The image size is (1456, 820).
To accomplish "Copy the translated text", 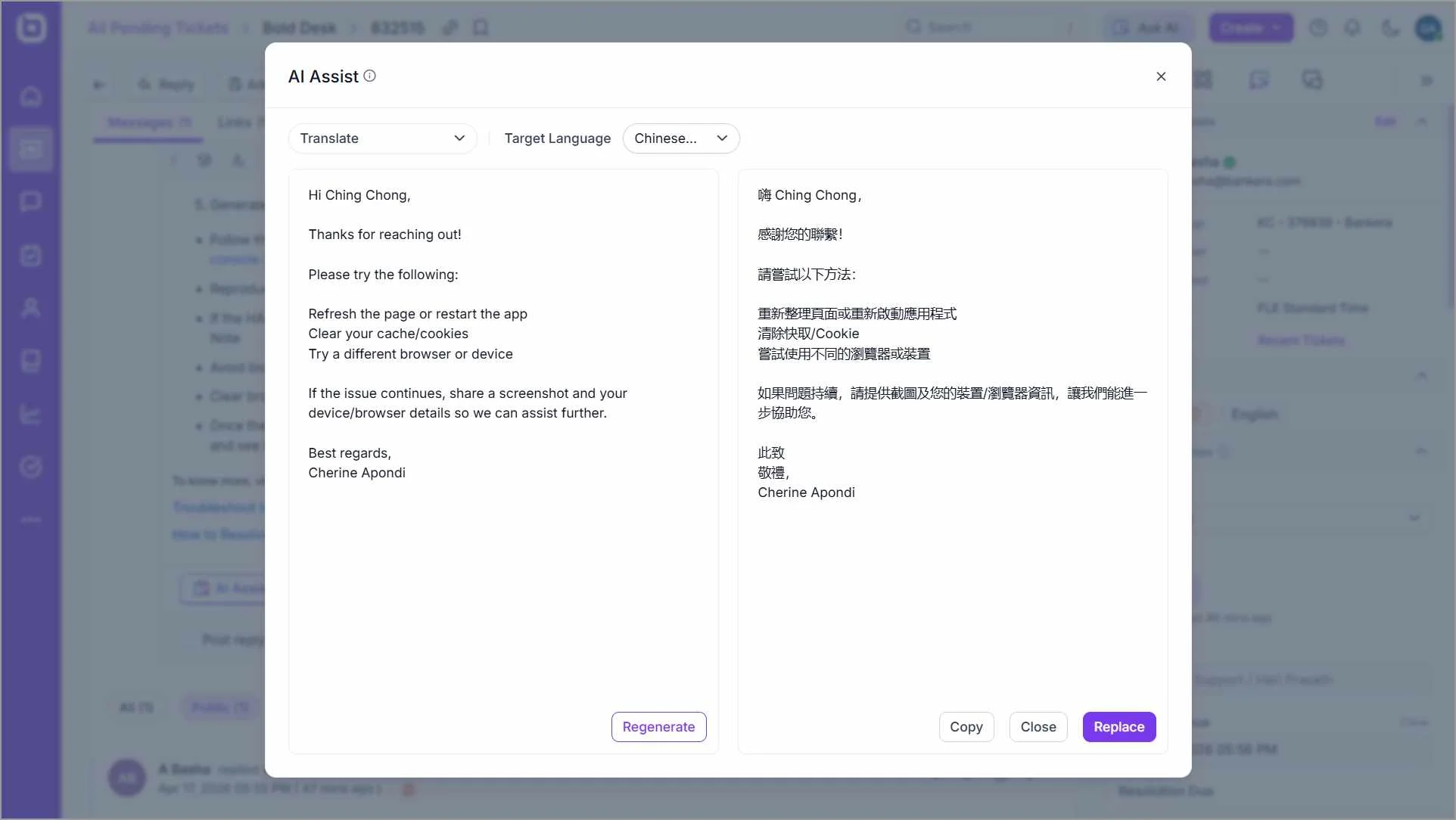I will click(966, 727).
